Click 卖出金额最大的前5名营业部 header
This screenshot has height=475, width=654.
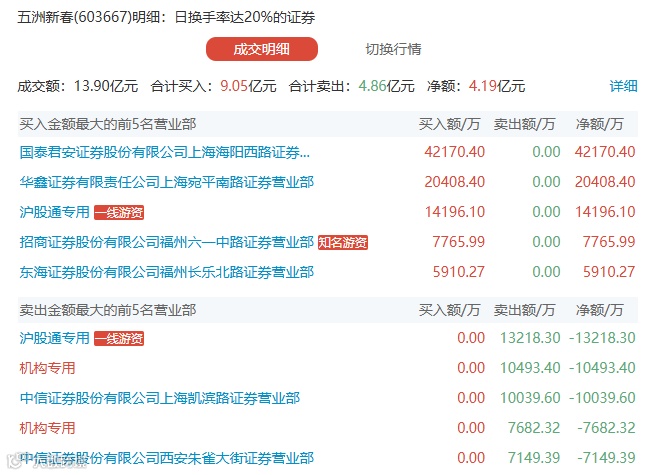pyautogui.click(x=108, y=310)
